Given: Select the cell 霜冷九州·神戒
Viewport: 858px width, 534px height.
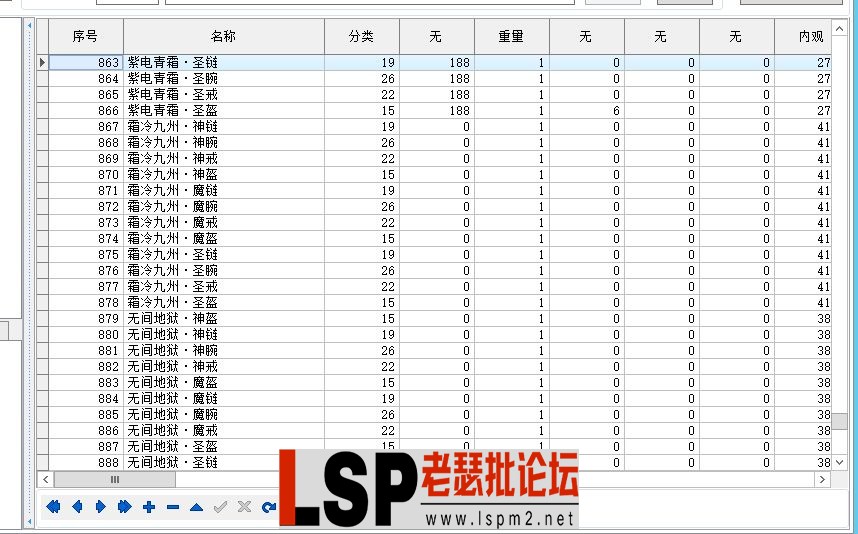Looking at the screenshot, I should pyautogui.click(x=224, y=159).
